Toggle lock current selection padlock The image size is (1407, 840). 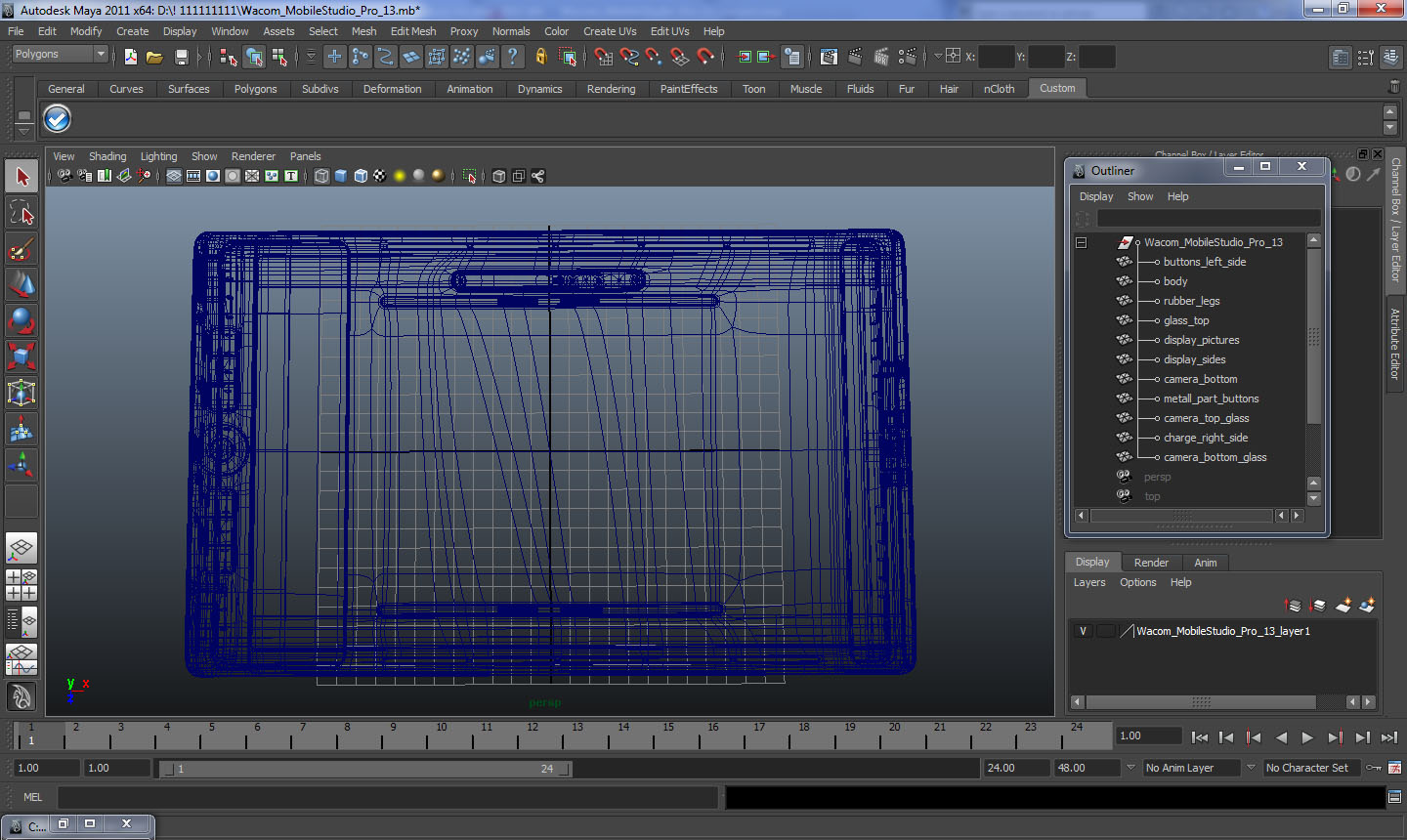pos(540,57)
